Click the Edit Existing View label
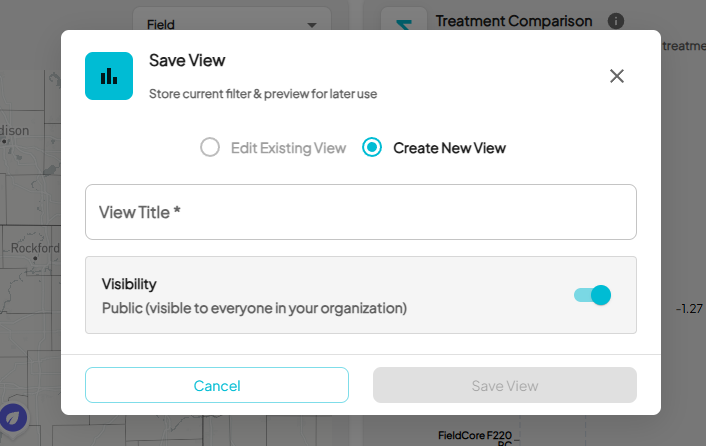The width and height of the screenshot is (706, 446). coord(288,148)
